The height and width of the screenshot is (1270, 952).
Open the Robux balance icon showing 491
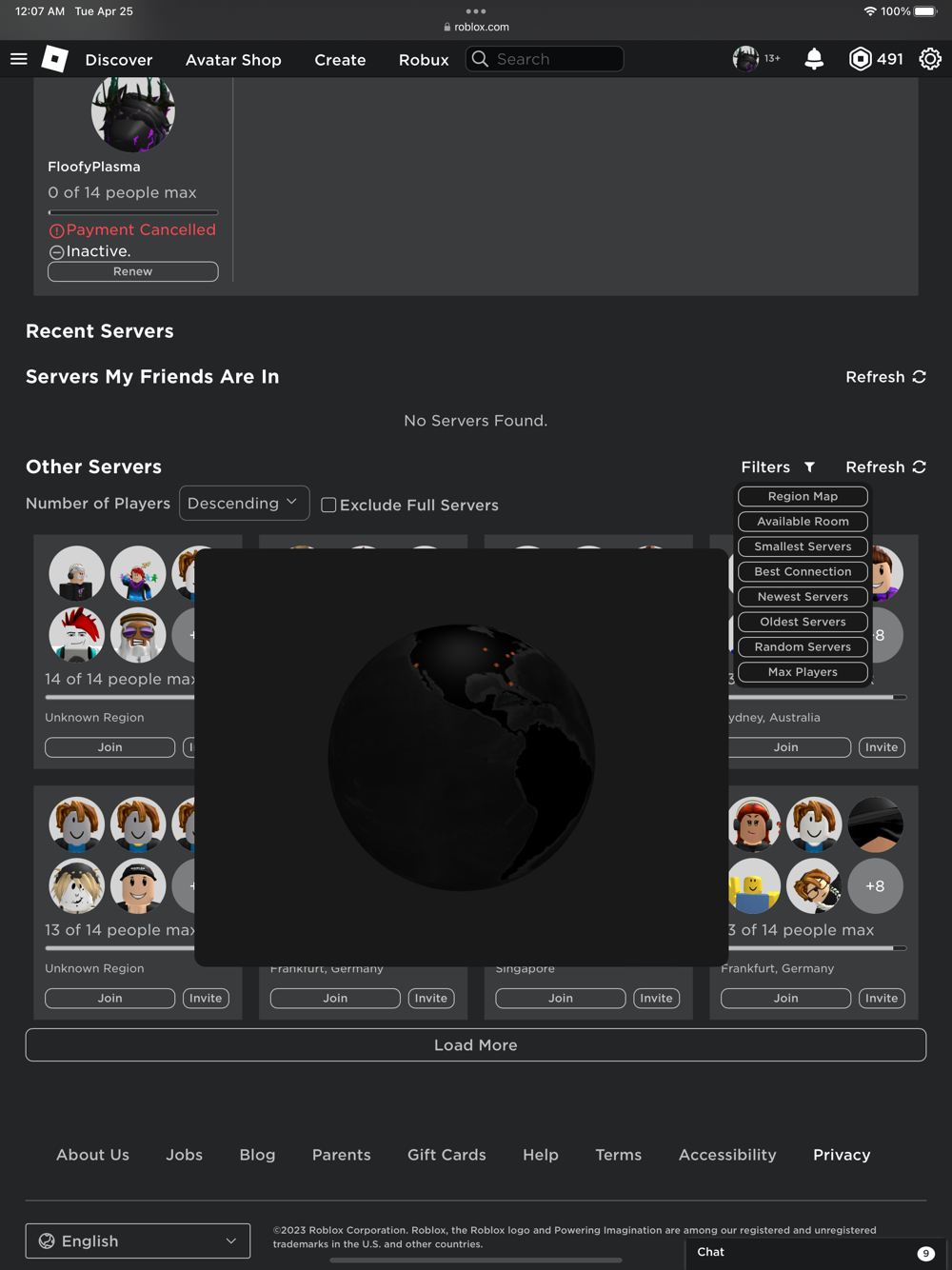tap(860, 59)
